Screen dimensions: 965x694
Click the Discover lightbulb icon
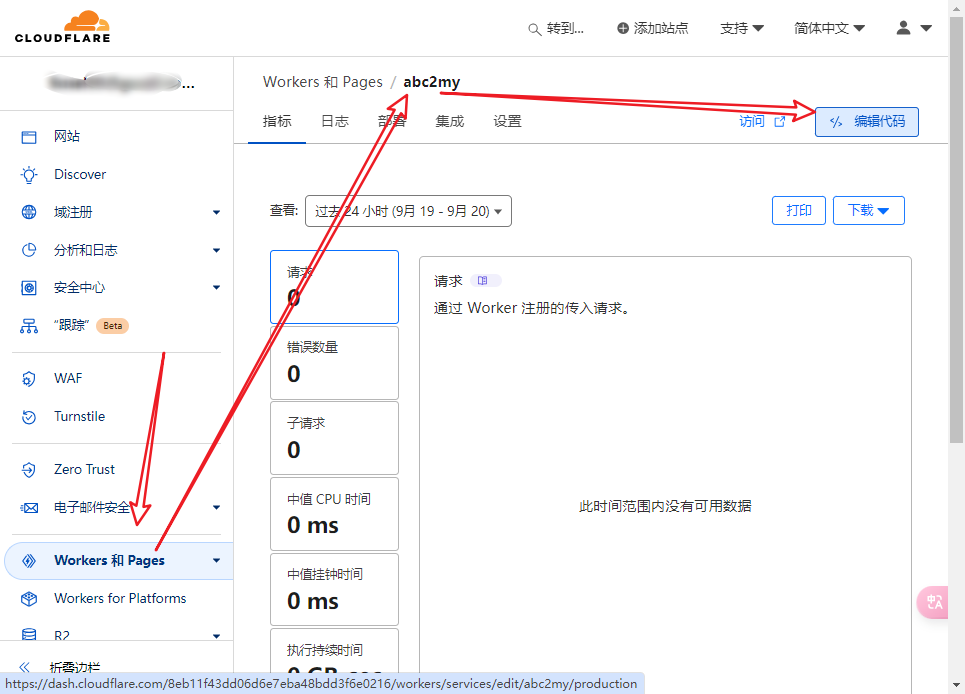(x=29, y=174)
